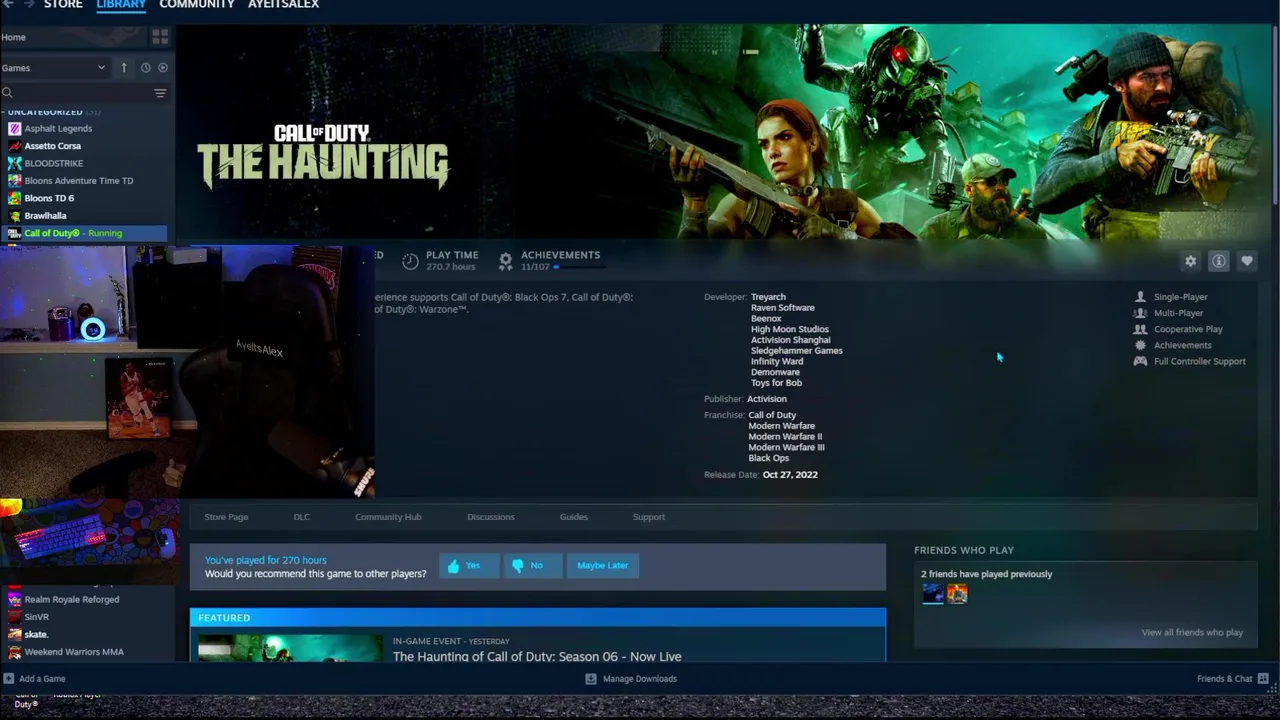This screenshot has width=1280, height=720.
Task: Click the Manage Downloads icon
Action: tap(591, 679)
